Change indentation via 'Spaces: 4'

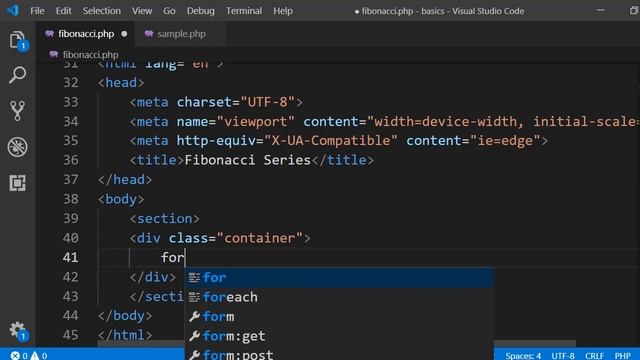(x=523, y=356)
